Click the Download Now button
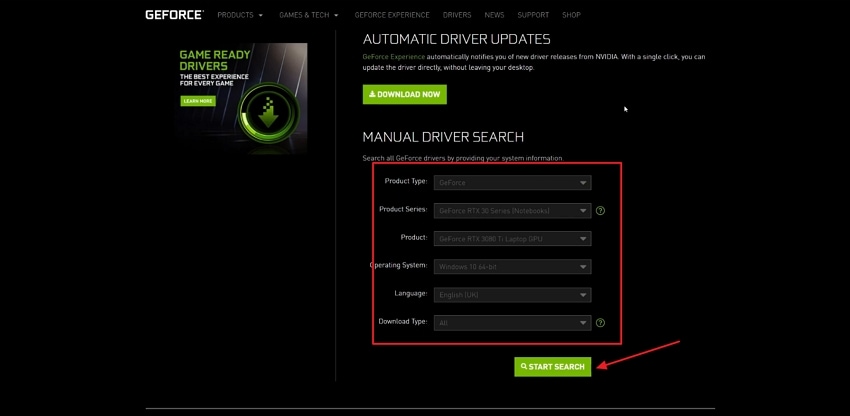Image resolution: width=850 pixels, height=416 pixels. pyautogui.click(x=405, y=94)
